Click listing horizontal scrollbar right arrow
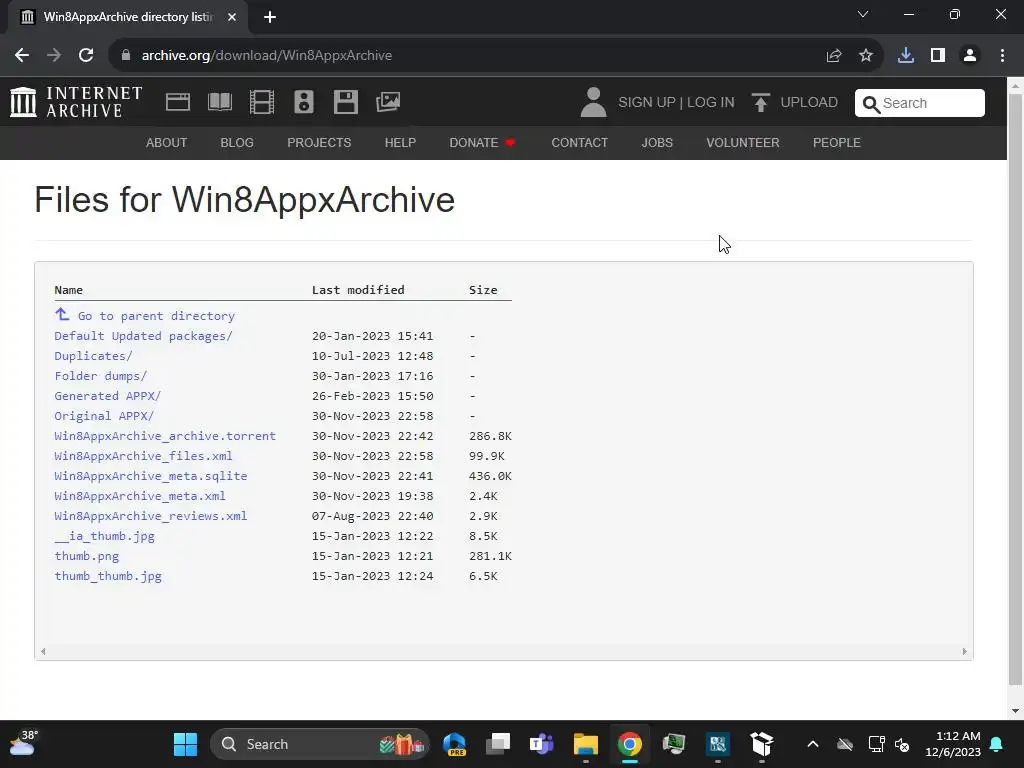This screenshot has width=1024, height=768. (965, 651)
